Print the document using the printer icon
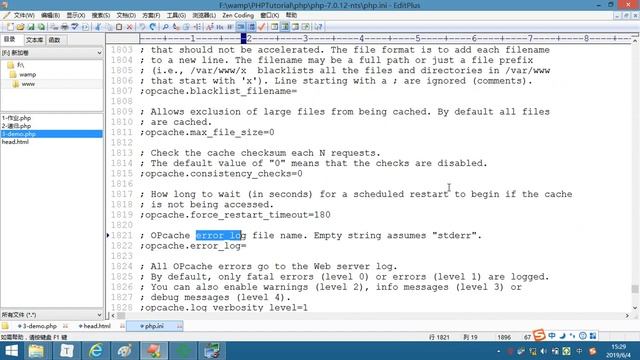This screenshot has width=640, height=360. (x=64, y=27)
